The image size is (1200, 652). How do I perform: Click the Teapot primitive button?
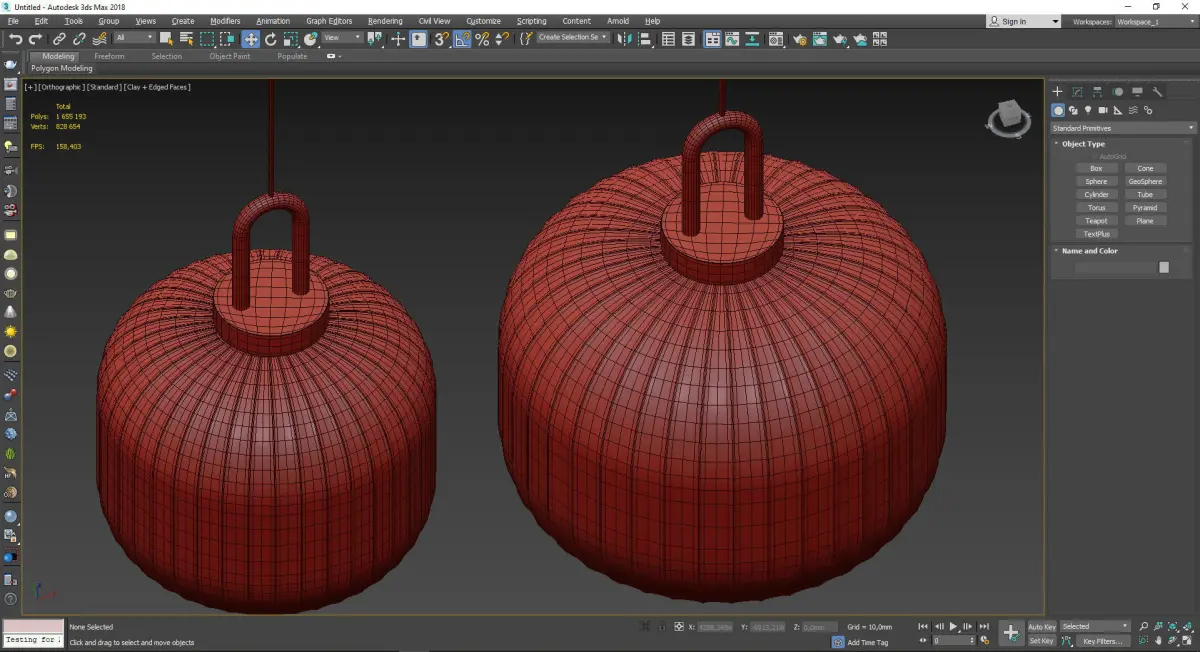1096,221
